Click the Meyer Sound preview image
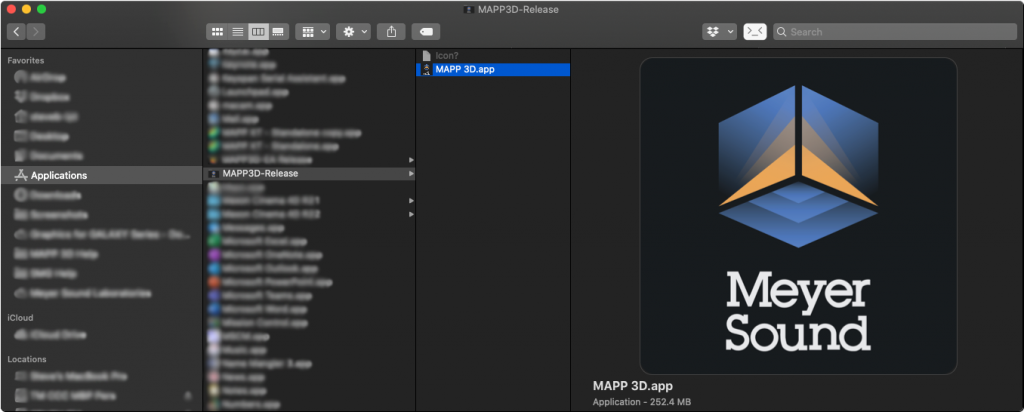1024x412 pixels. pos(798,215)
